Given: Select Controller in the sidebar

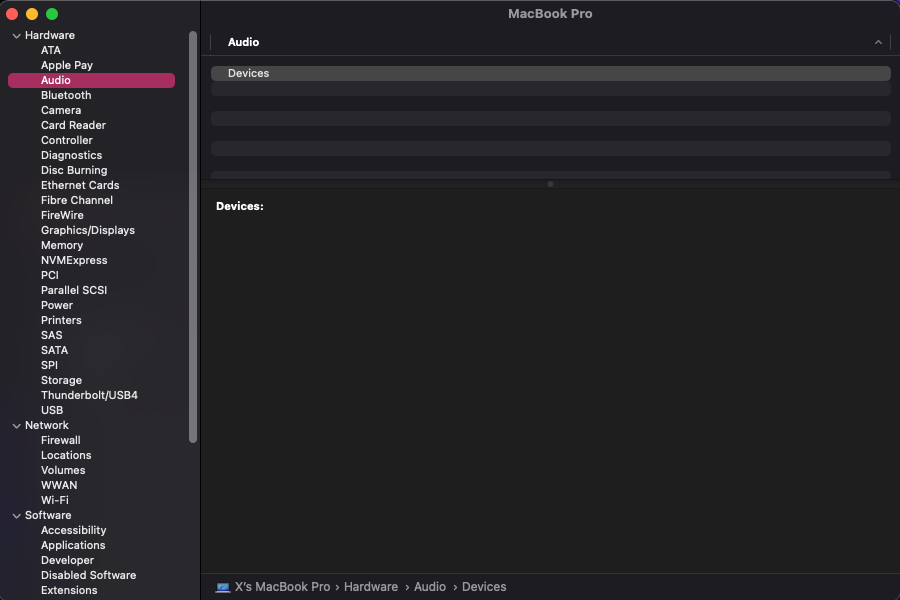Looking at the screenshot, I should tap(67, 140).
